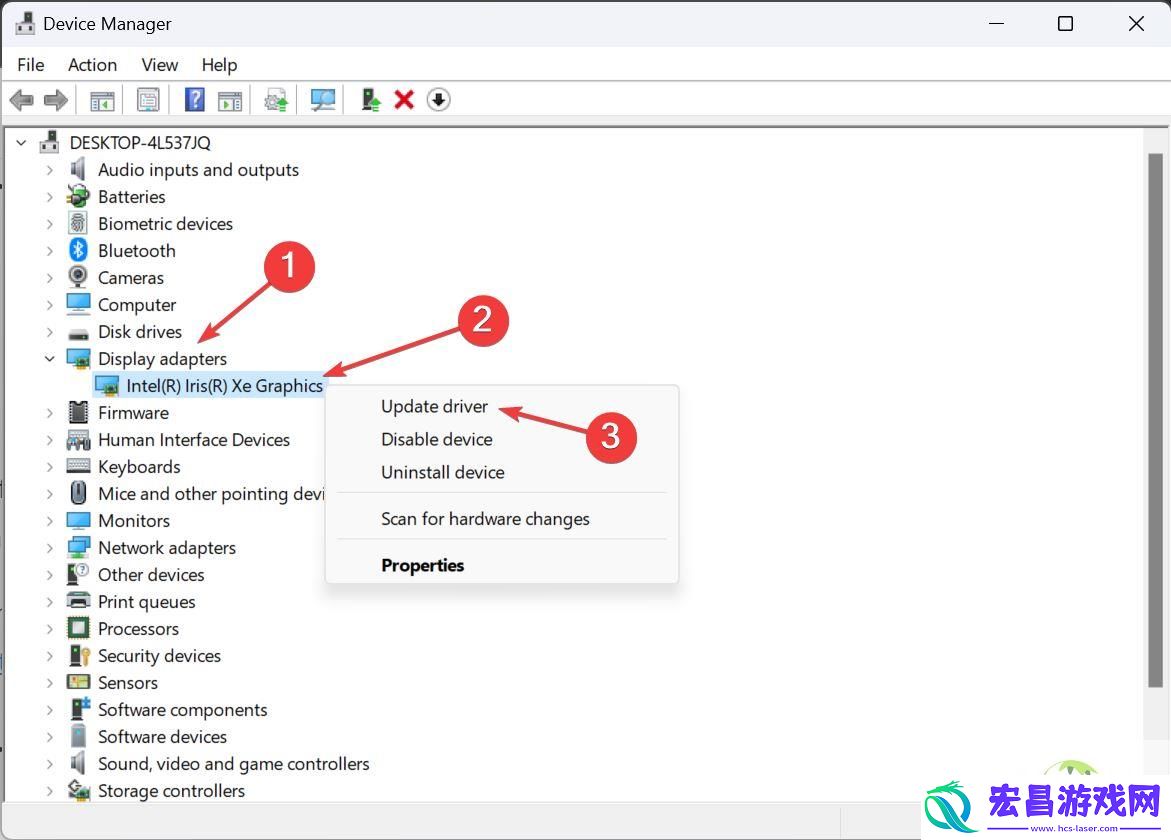Toggle the Show/Hide Console Tree toolbar icon
The image size is (1171, 840).
102,100
